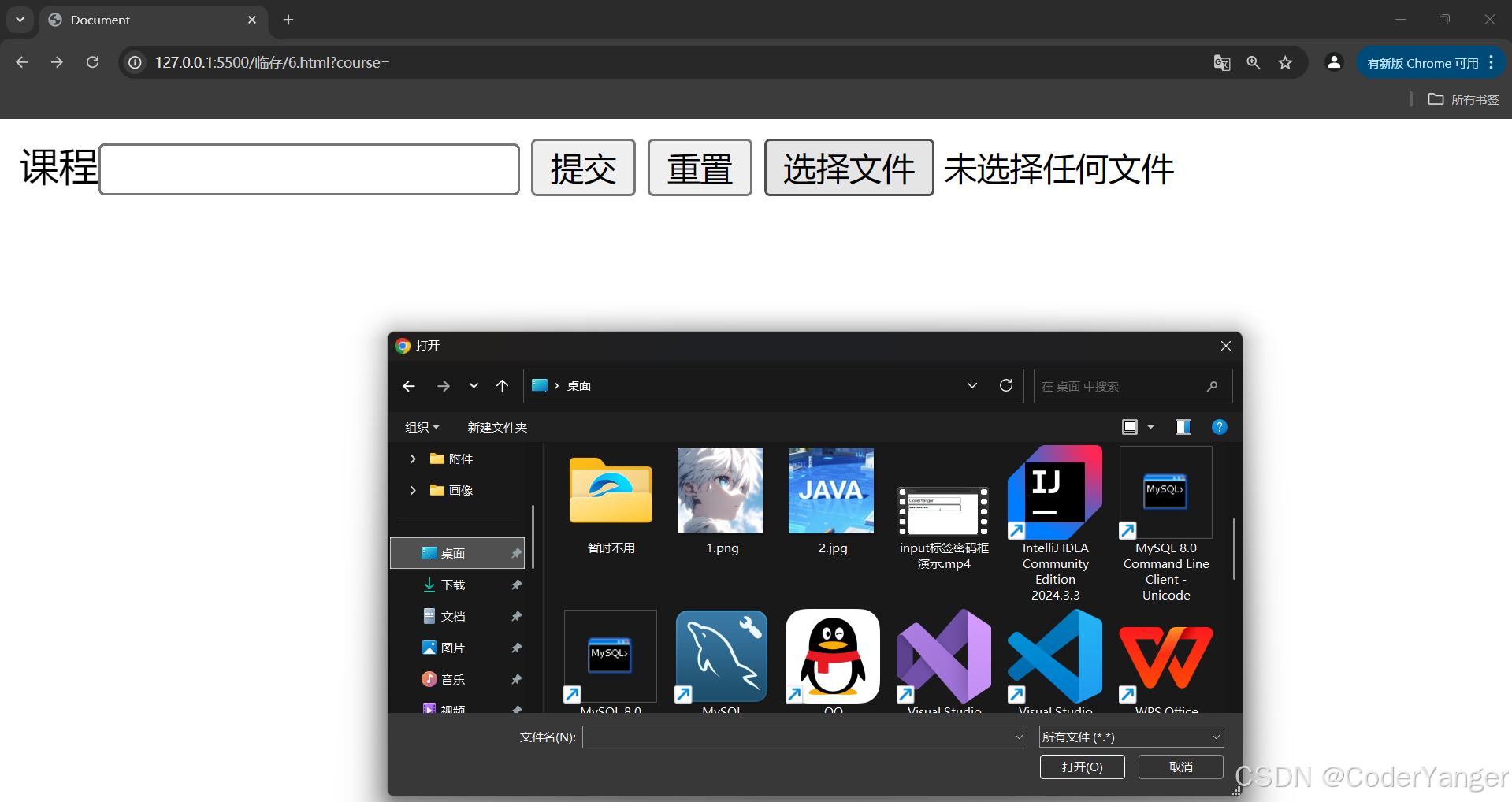Select 桌面 in quick access list
The height and width of the screenshot is (802, 1512).
pos(458,553)
